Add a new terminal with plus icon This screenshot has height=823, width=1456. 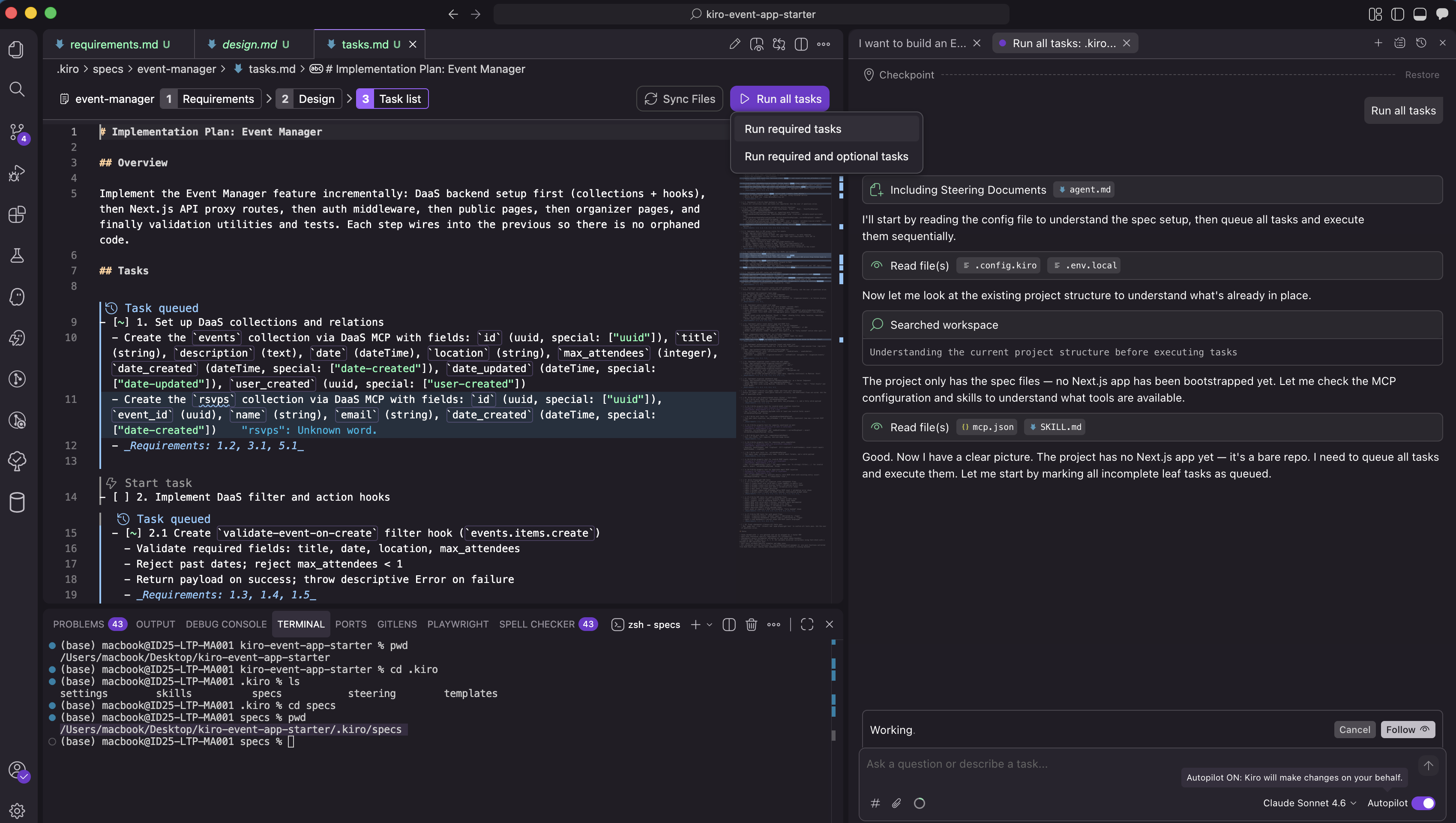coord(696,624)
